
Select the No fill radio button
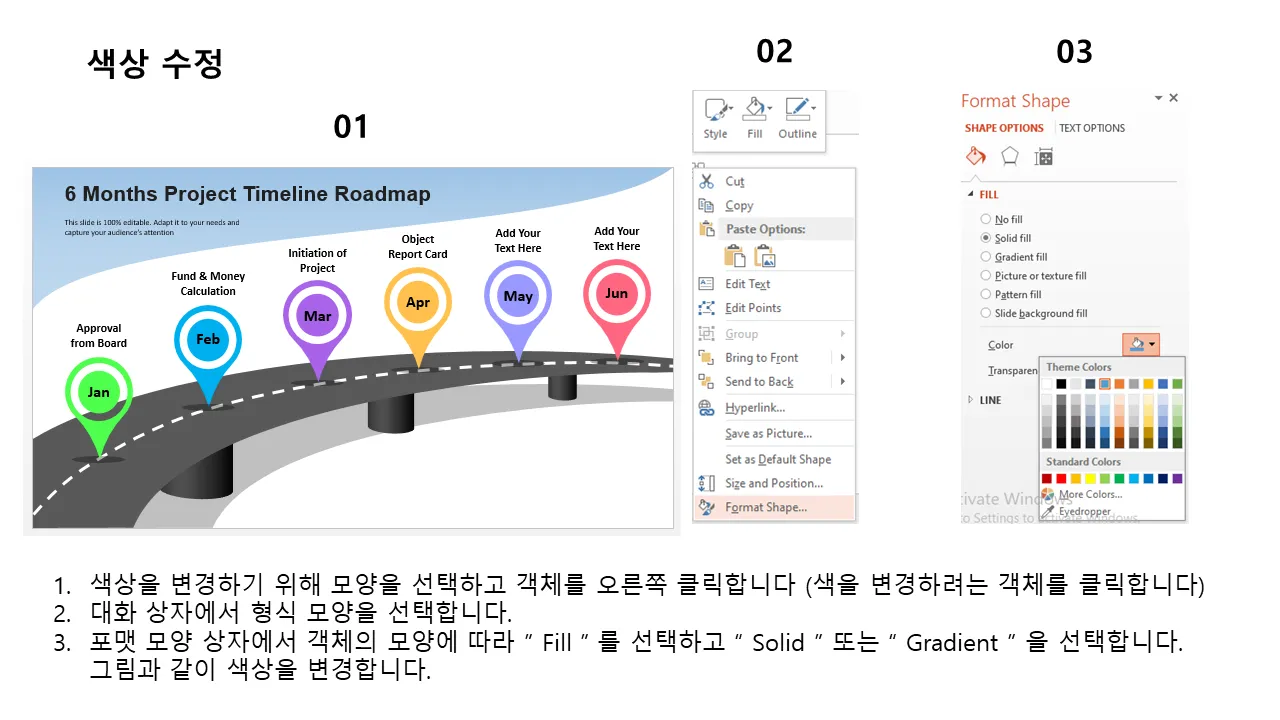coord(986,219)
